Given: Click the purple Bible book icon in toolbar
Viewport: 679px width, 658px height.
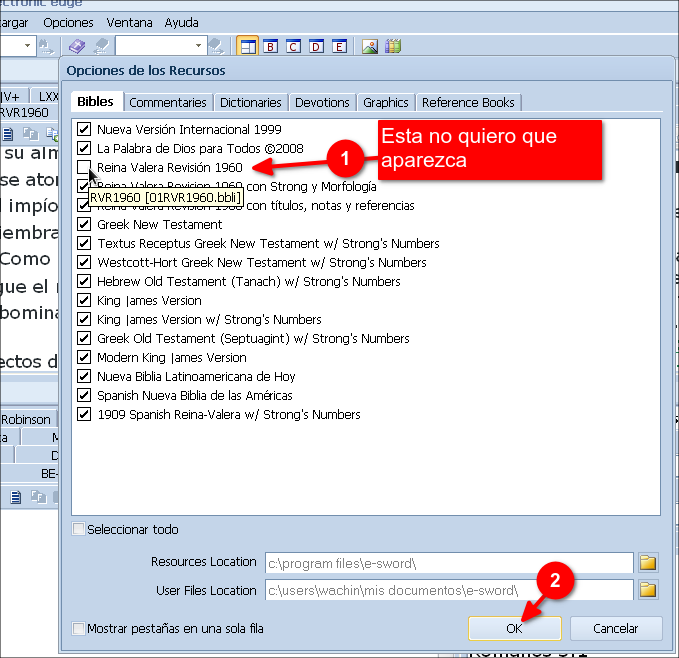Looking at the screenshot, I should pyautogui.click(x=77, y=46).
